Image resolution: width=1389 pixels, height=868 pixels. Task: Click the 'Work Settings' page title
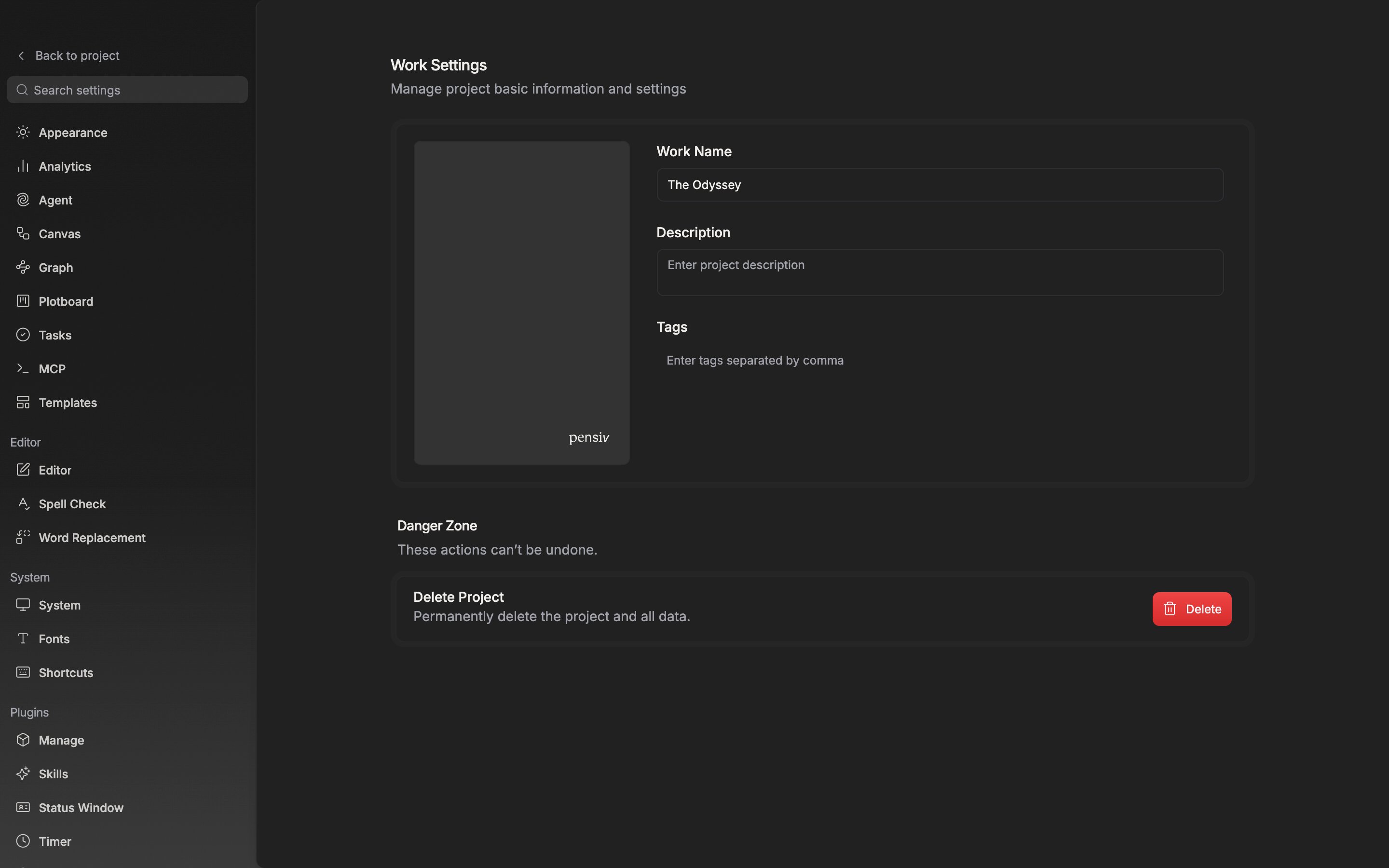(438, 65)
